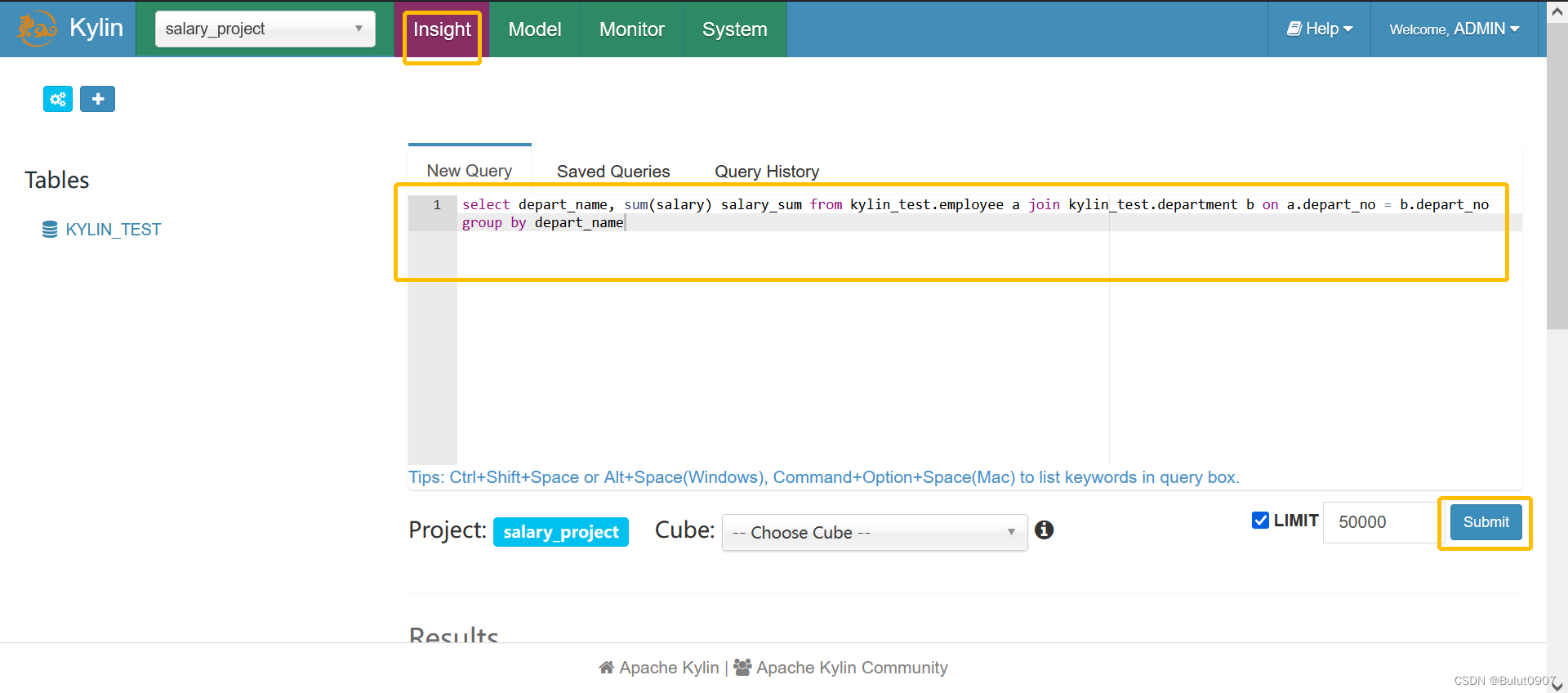Click the blue plus add button

point(97,99)
